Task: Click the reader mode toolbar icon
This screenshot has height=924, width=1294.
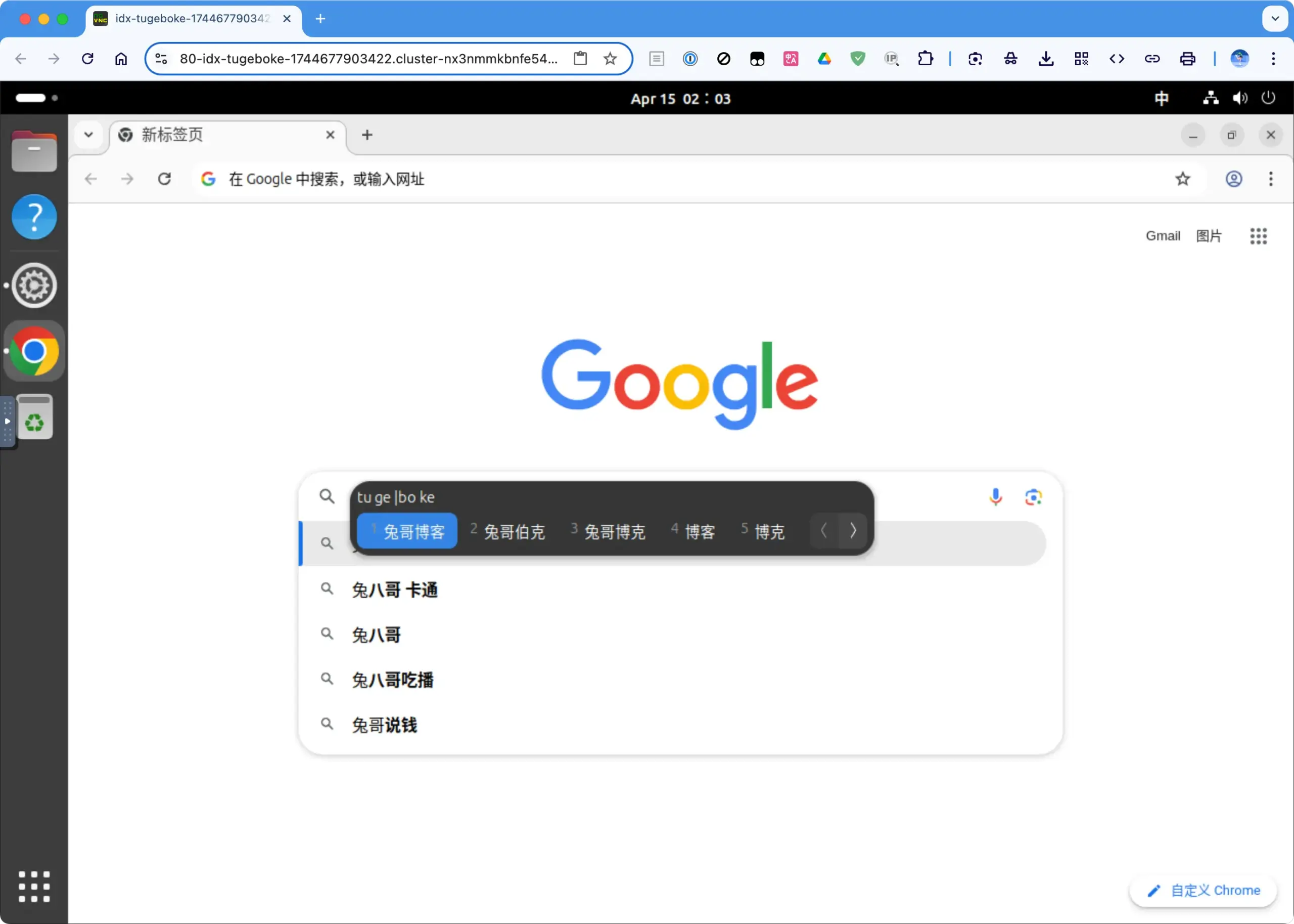Action: 657,59
